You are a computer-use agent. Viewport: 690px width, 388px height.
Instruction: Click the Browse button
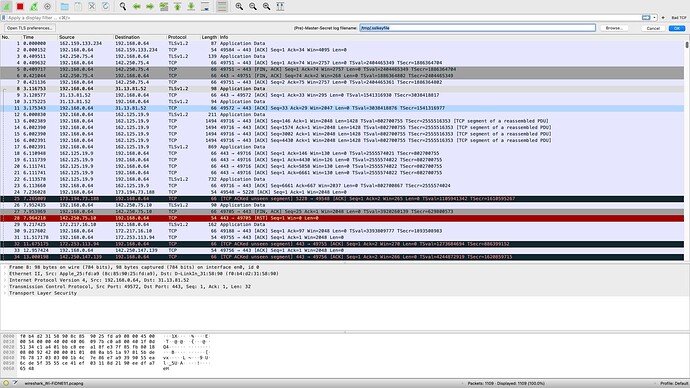tap(614, 28)
